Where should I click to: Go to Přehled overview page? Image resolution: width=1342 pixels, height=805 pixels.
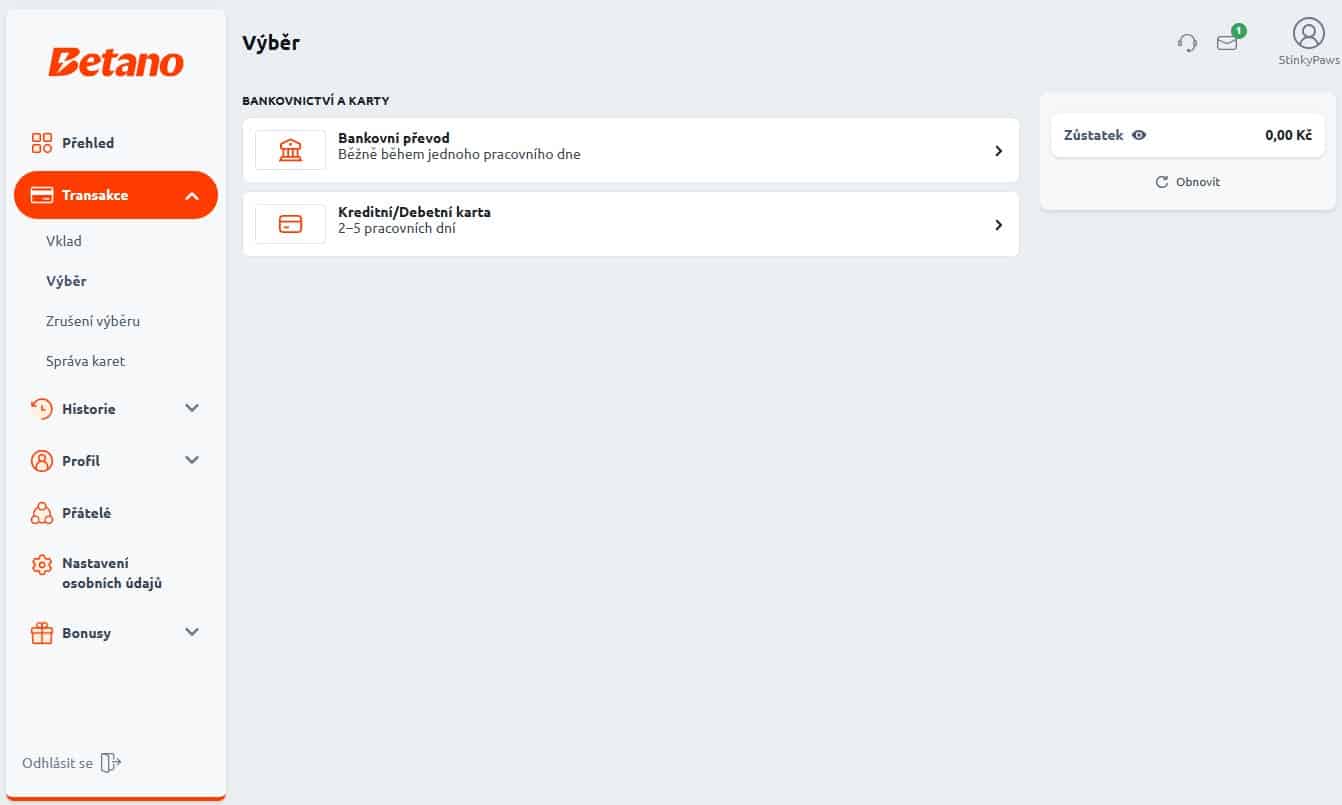click(88, 143)
